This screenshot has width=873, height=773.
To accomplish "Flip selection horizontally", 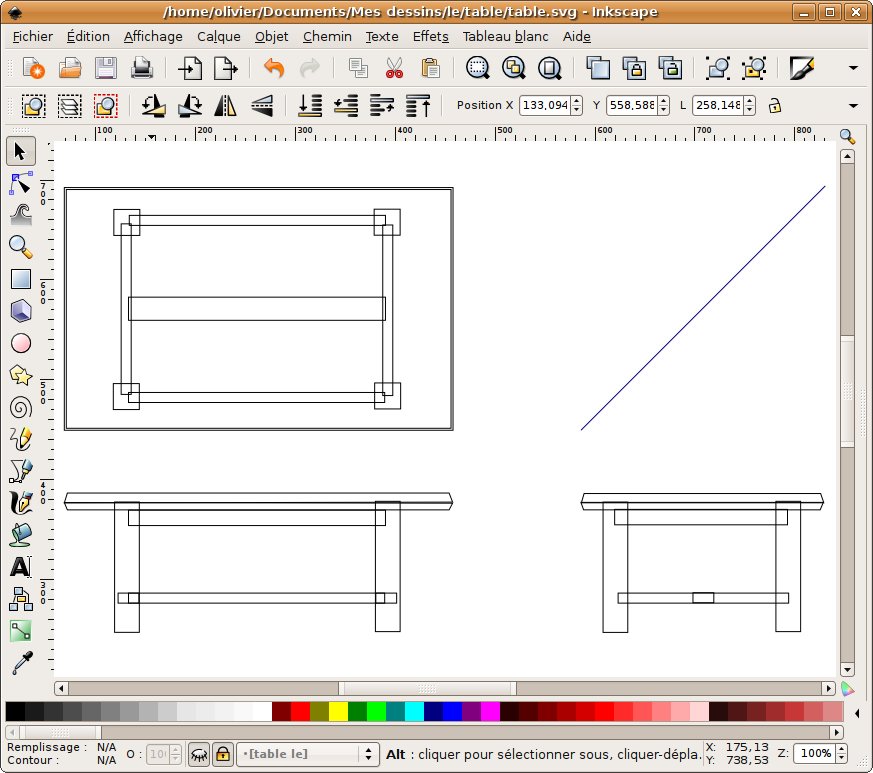I will click(225, 105).
